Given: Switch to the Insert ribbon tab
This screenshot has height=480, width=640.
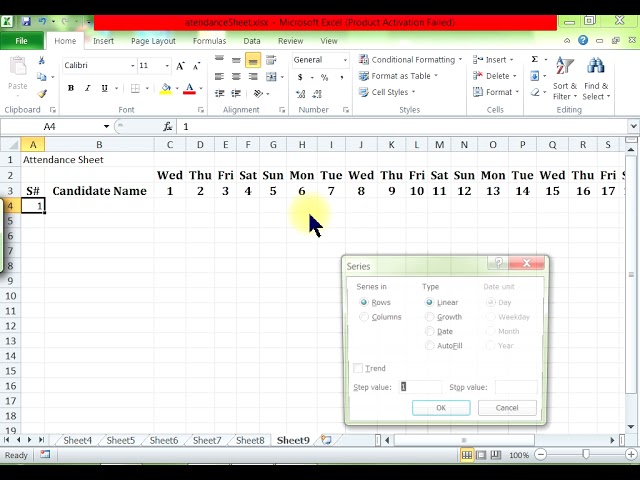Looking at the screenshot, I should 103,41.
